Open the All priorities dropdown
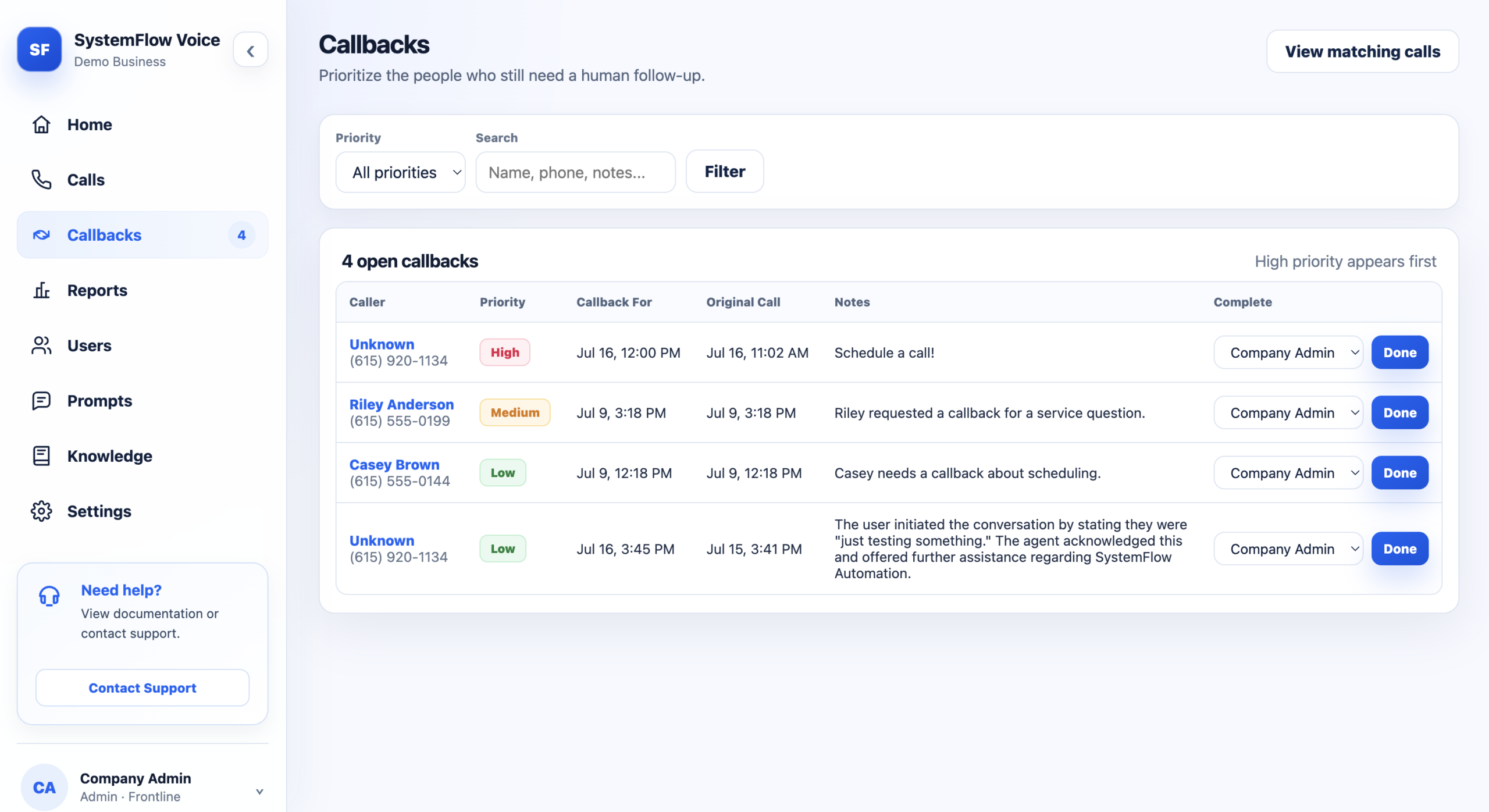 pyautogui.click(x=401, y=172)
